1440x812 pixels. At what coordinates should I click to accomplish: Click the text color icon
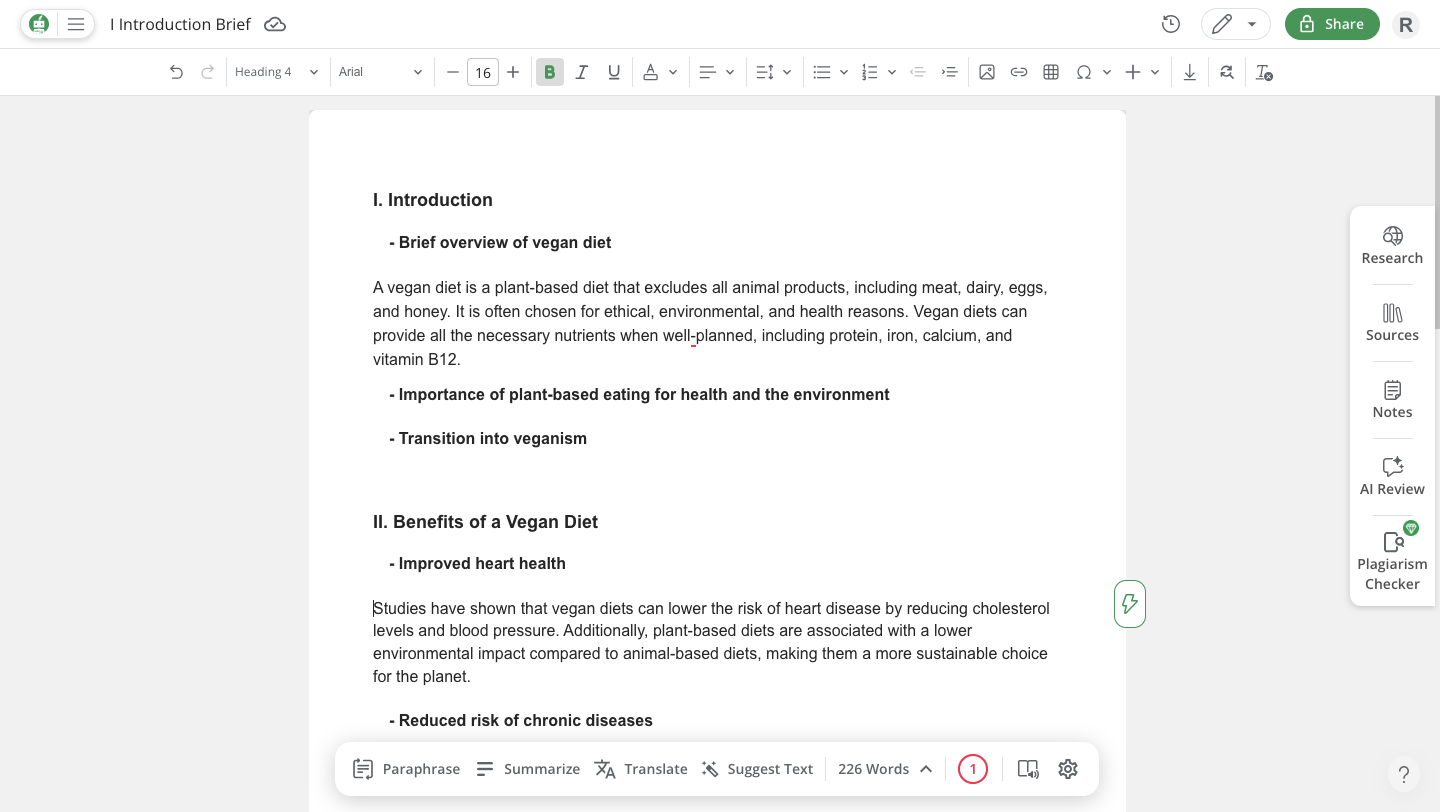pos(651,72)
